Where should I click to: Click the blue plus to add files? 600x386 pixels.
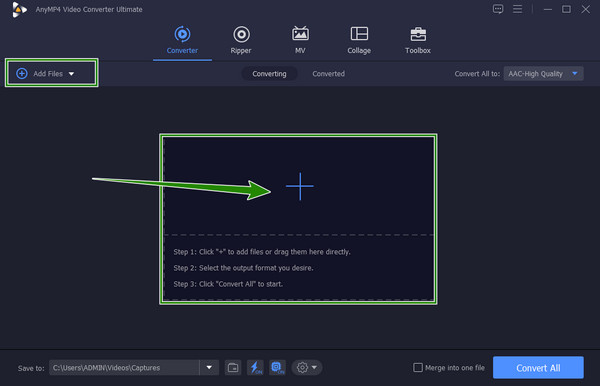pyautogui.click(x=300, y=186)
